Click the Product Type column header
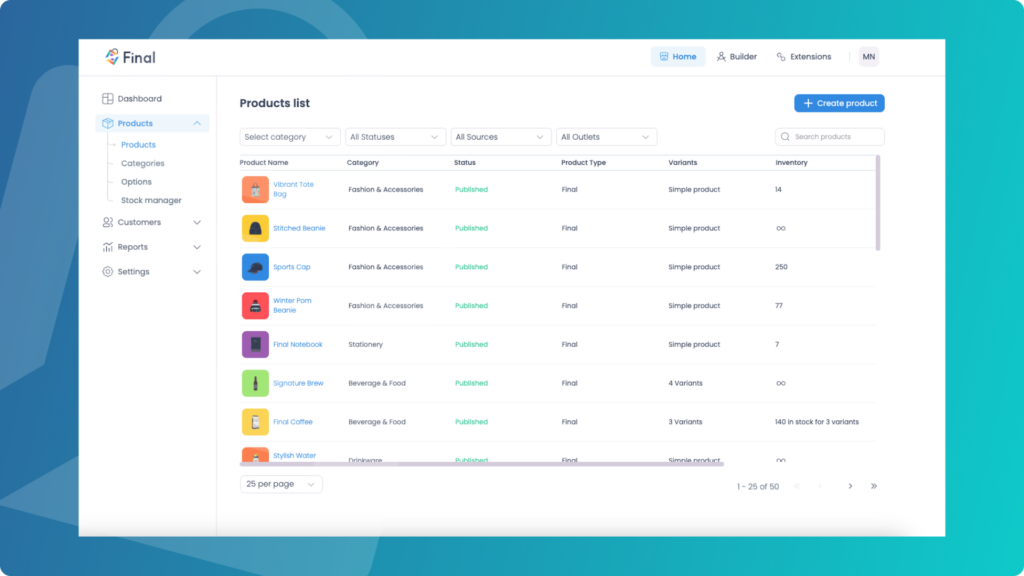 tap(583, 163)
